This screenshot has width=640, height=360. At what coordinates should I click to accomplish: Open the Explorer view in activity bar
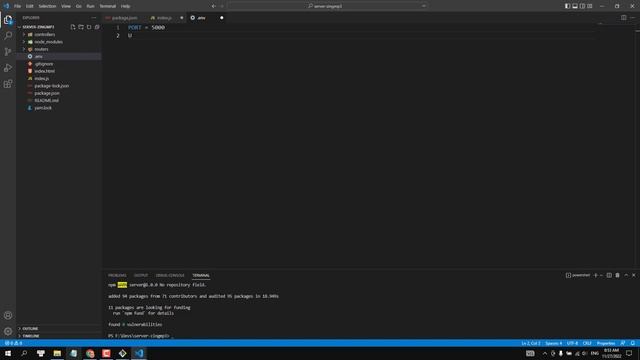[x=8, y=20]
